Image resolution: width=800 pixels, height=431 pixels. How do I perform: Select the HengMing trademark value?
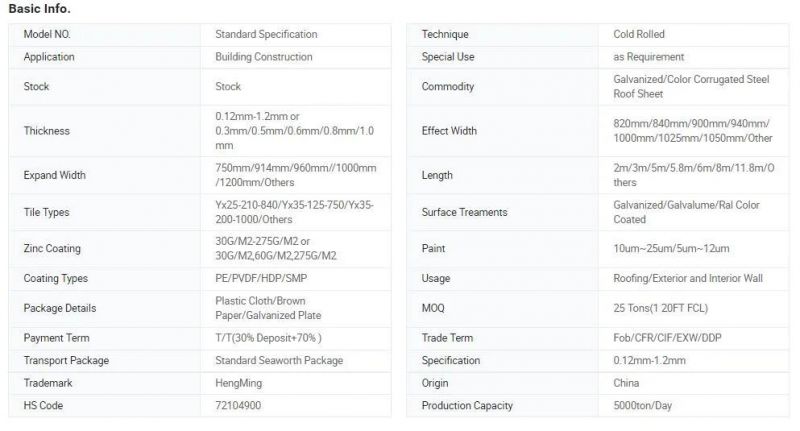238,383
